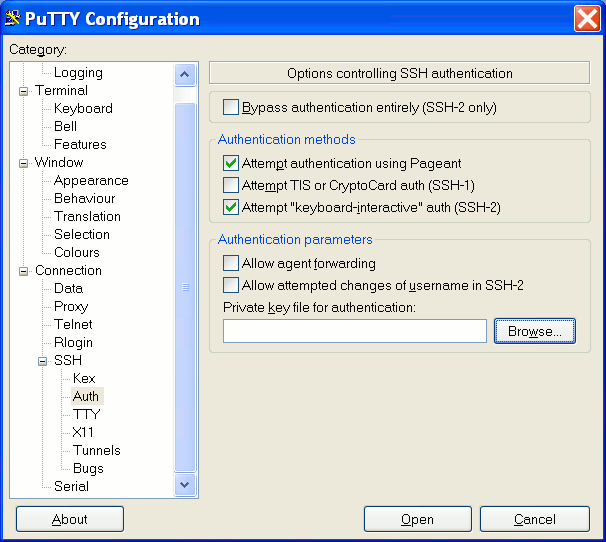Image resolution: width=606 pixels, height=542 pixels.
Task: Open X11 forwarding settings
Action: coord(83,432)
